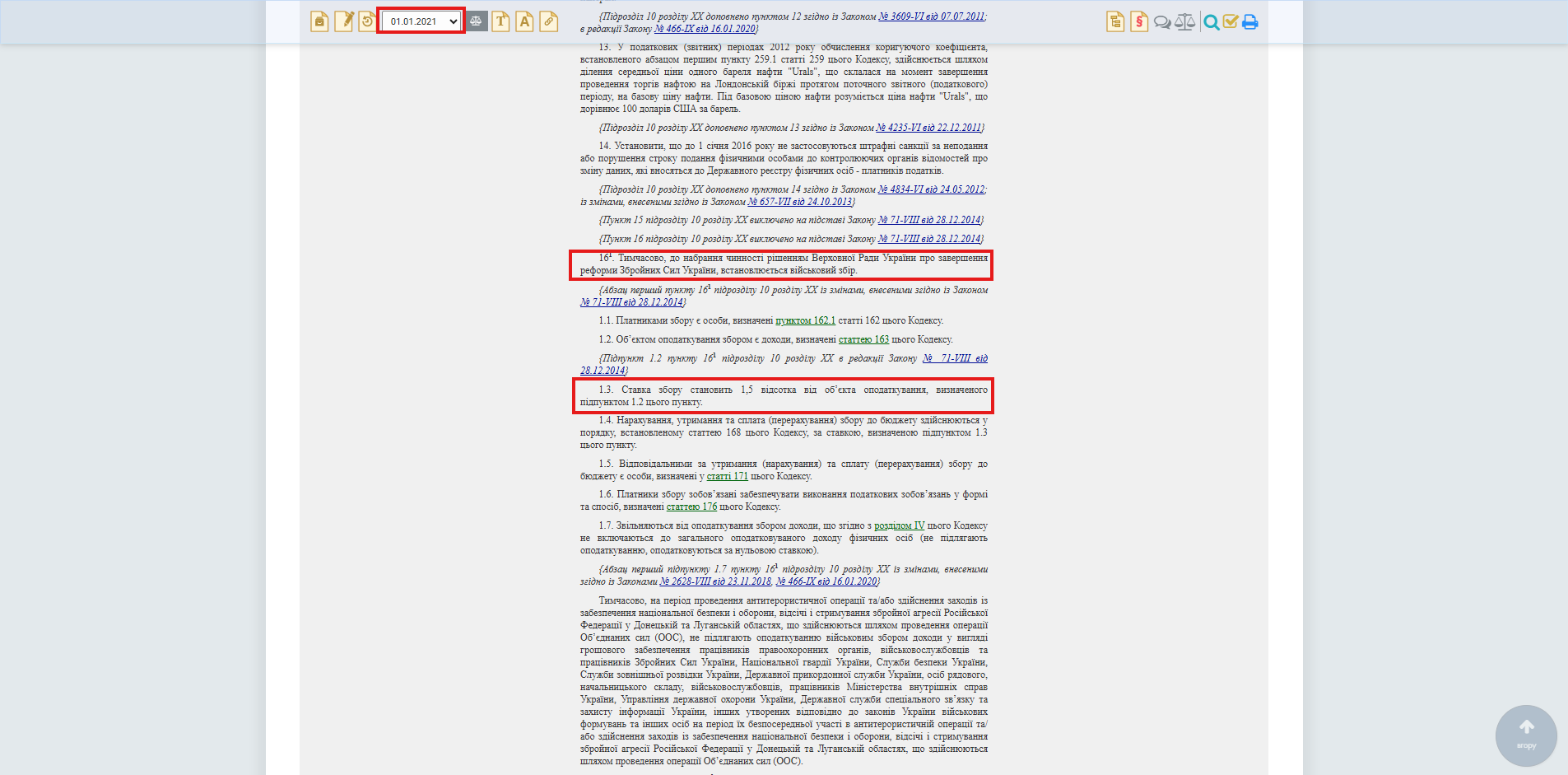The image size is (1568, 775).
Task: Click paragraph '1.1. Платниками збору є особи'
Action: (x=771, y=320)
